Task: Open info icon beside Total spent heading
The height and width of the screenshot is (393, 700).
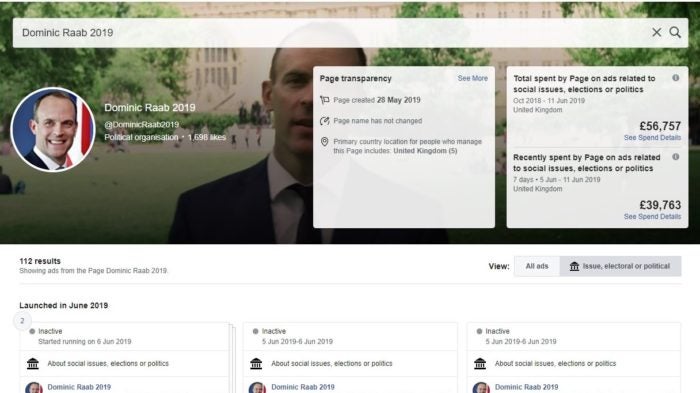Action: point(675,78)
